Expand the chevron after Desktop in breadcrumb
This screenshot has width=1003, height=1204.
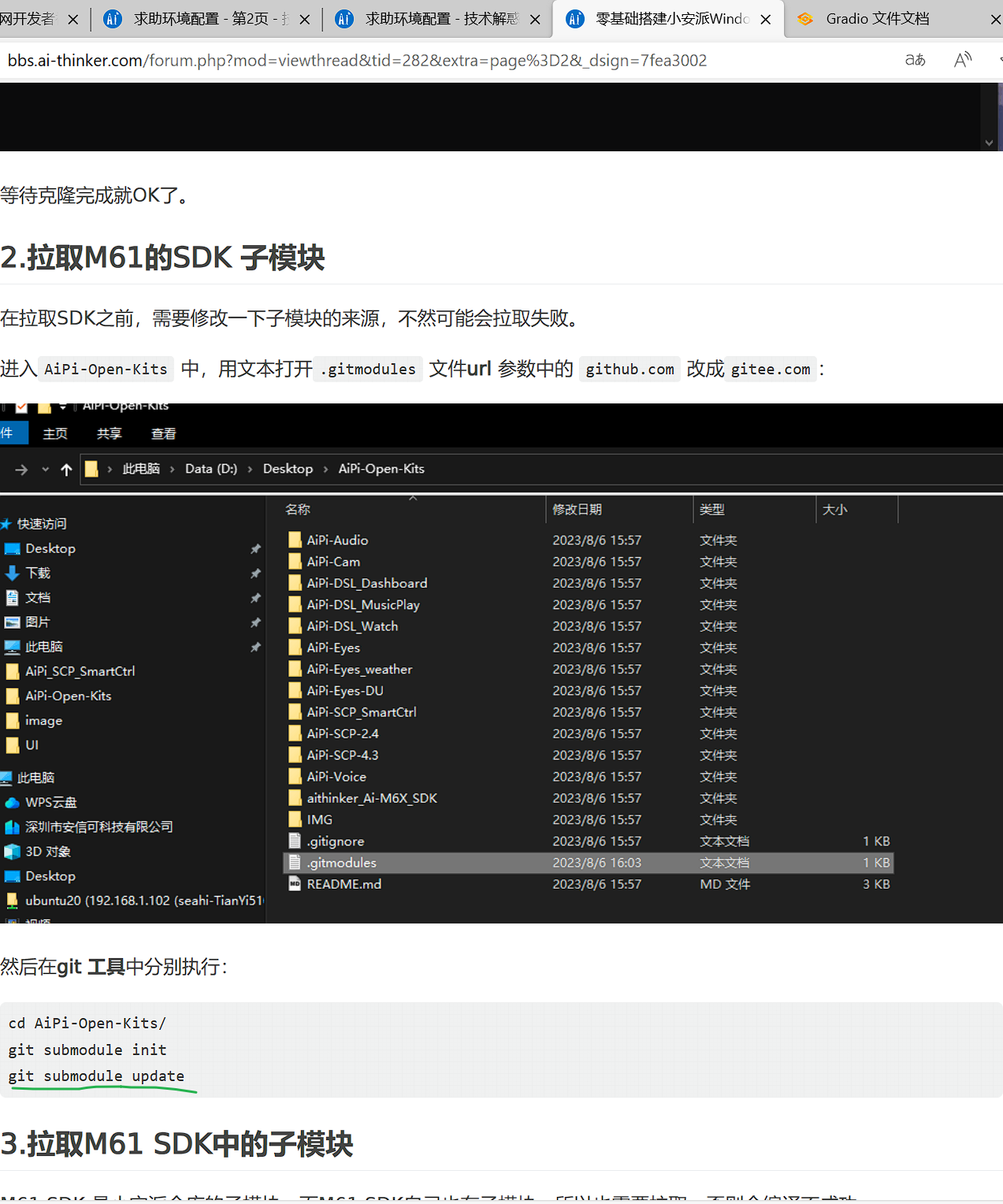(325, 470)
